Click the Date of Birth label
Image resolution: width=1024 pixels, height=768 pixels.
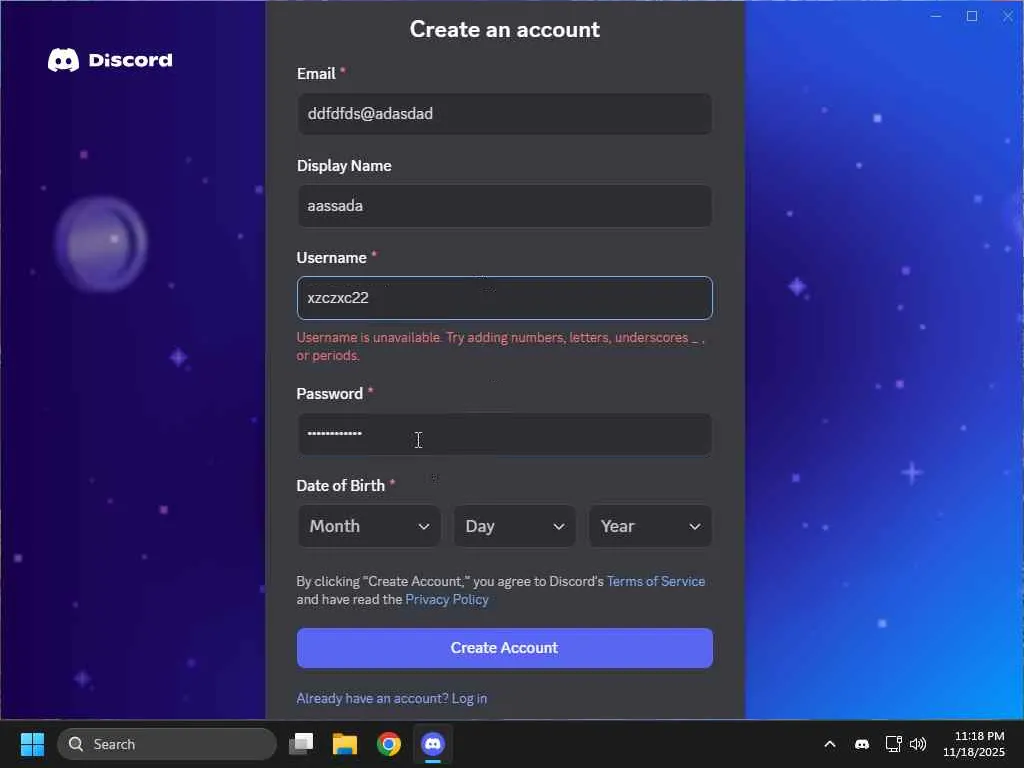click(340, 485)
